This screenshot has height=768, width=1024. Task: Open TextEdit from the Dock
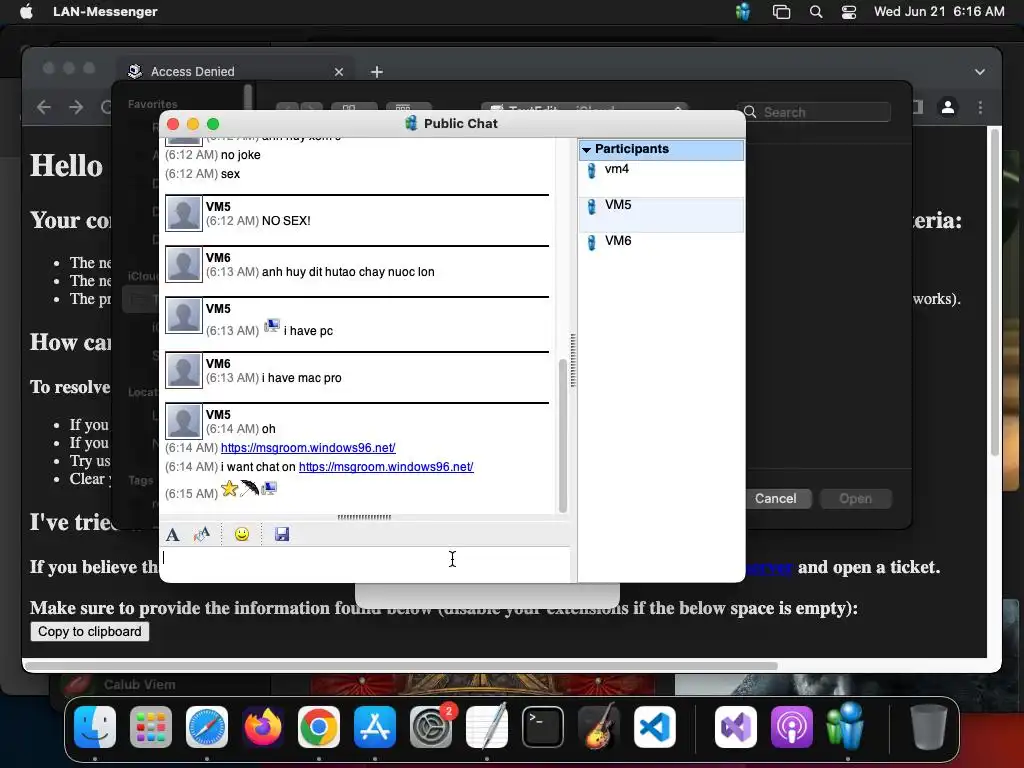pos(487,727)
